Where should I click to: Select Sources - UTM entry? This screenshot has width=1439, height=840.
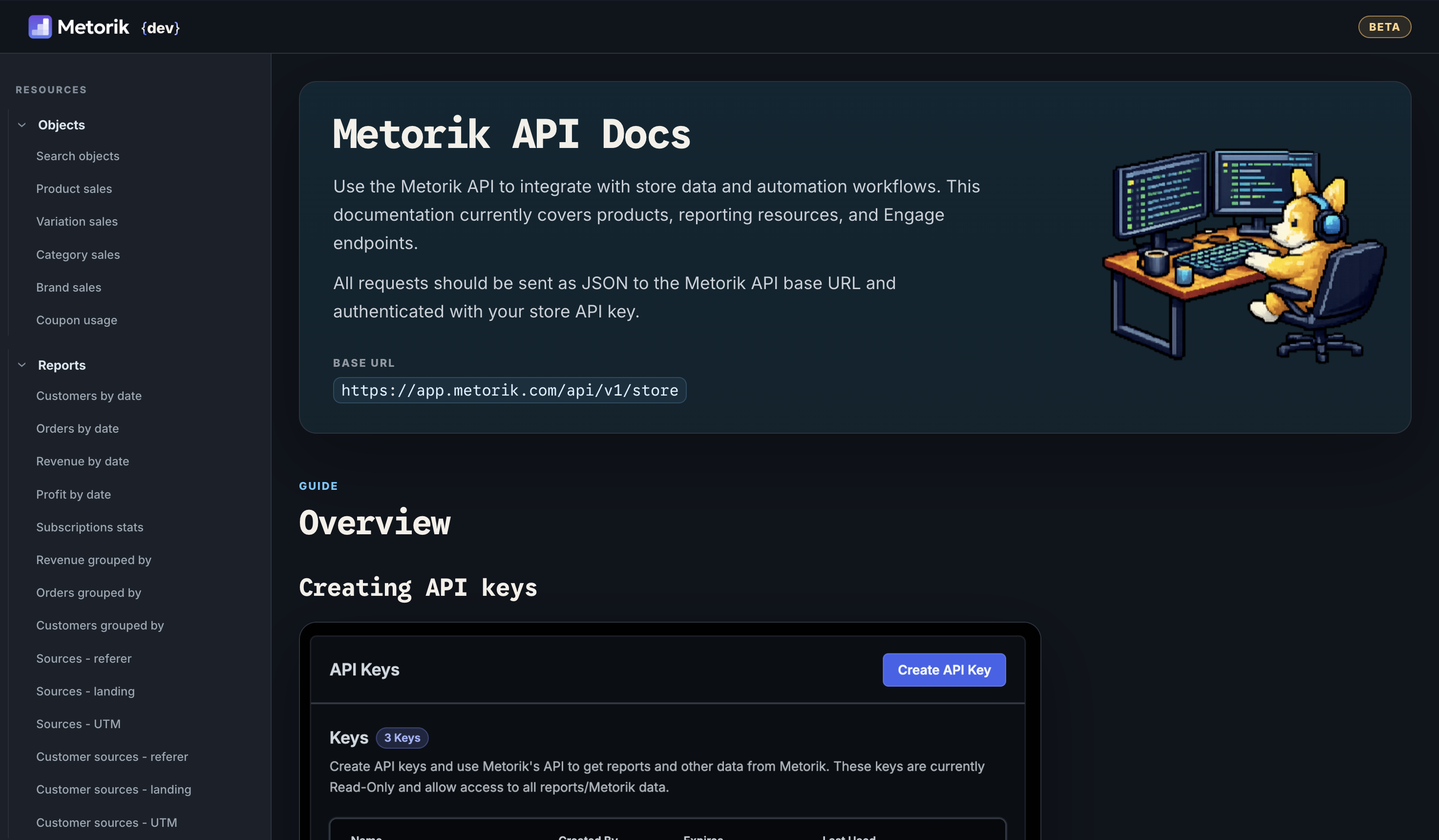[78, 724]
